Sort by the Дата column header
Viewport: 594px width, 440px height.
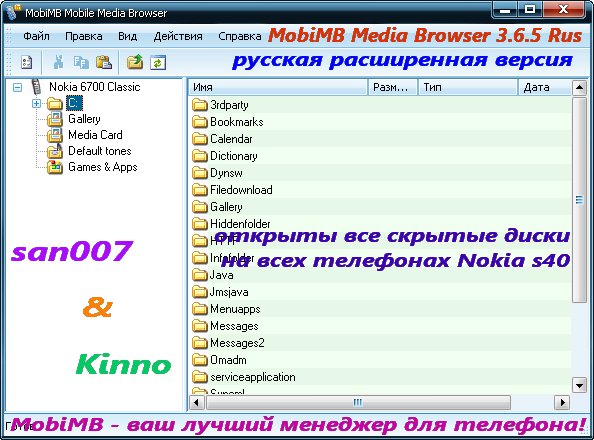click(x=544, y=88)
